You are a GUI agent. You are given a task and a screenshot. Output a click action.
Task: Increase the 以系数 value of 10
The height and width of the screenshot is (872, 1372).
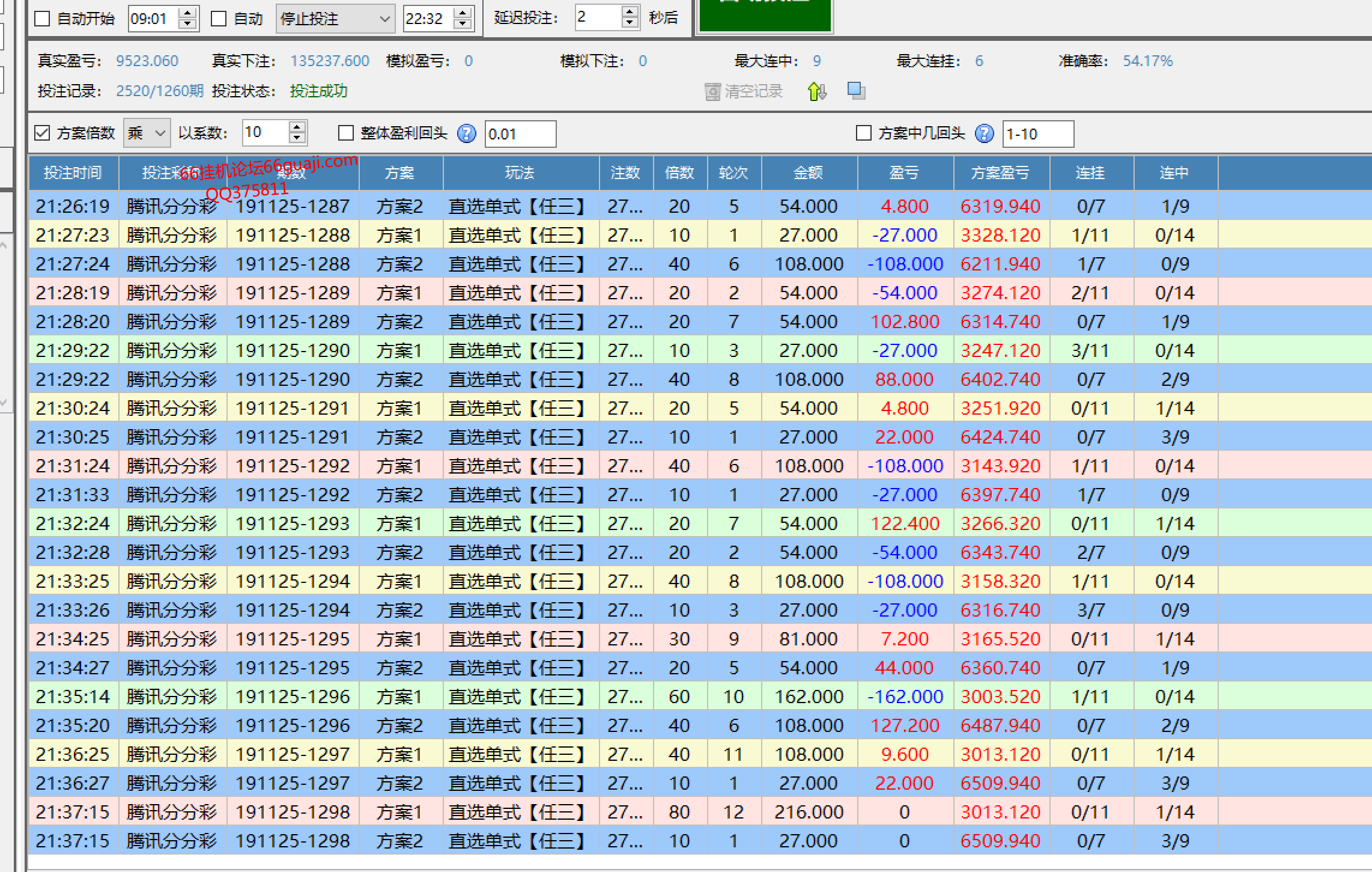point(297,127)
